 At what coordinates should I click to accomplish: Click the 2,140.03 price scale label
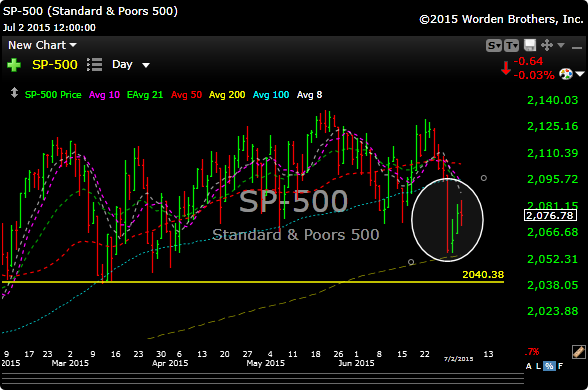coord(552,100)
